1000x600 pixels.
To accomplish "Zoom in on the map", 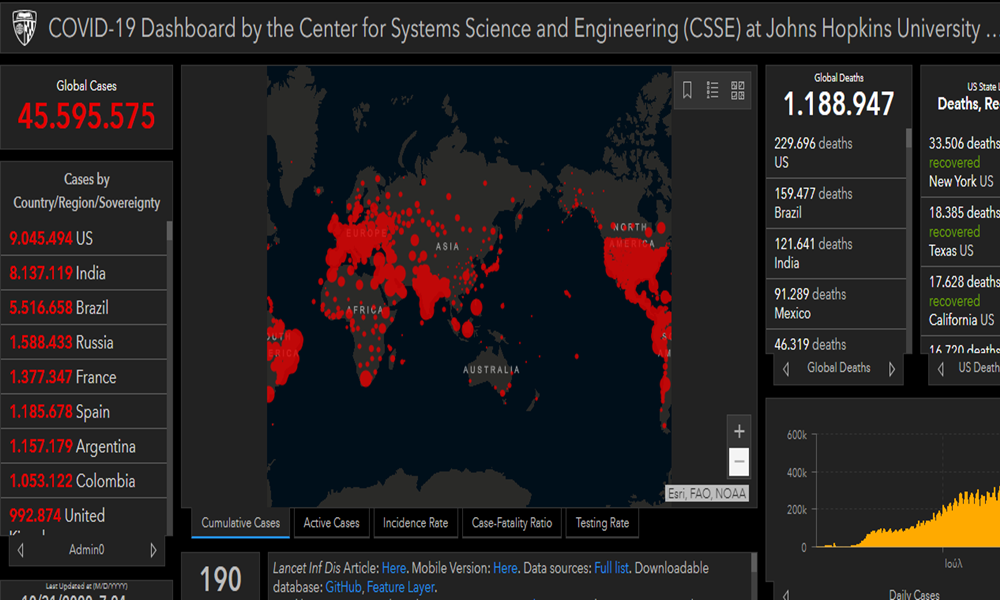I will click(x=739, y=432).
